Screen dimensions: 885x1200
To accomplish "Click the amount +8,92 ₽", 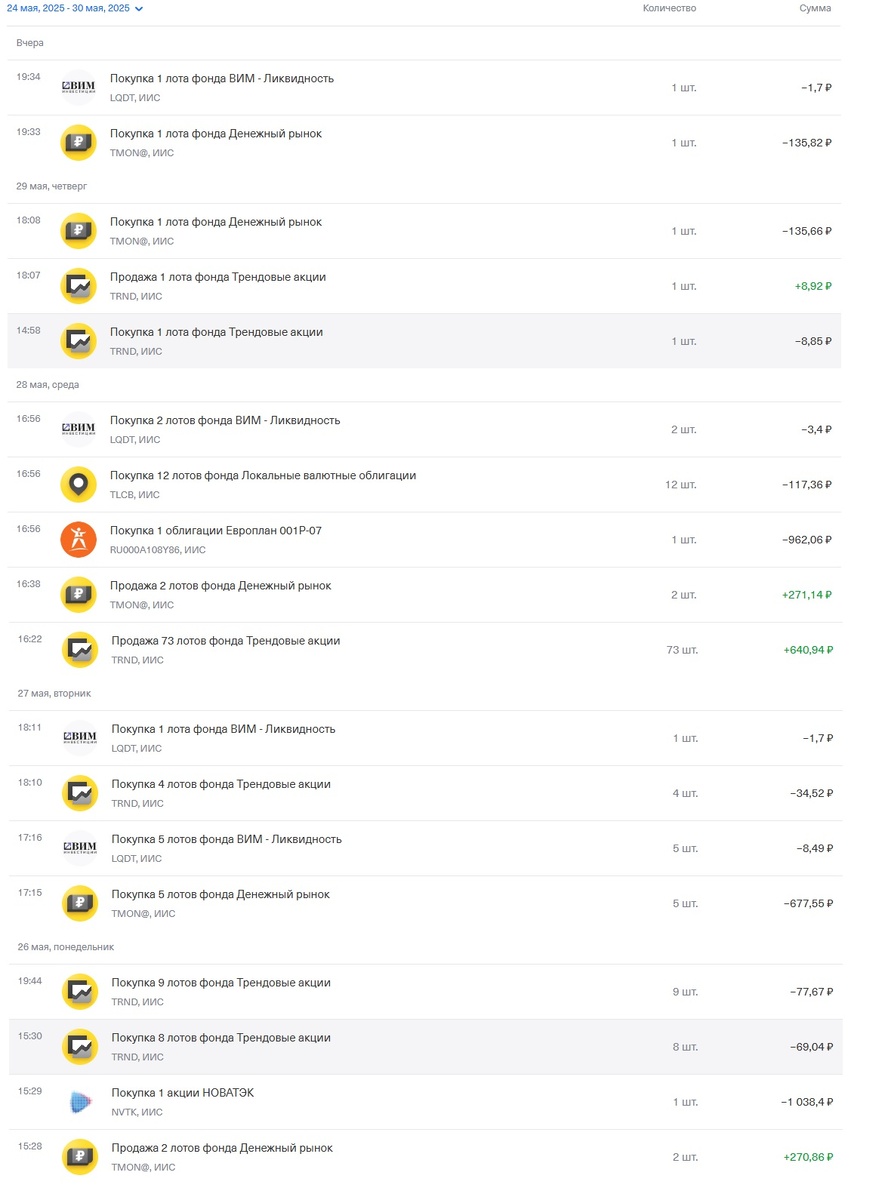I will pos(813,287).
